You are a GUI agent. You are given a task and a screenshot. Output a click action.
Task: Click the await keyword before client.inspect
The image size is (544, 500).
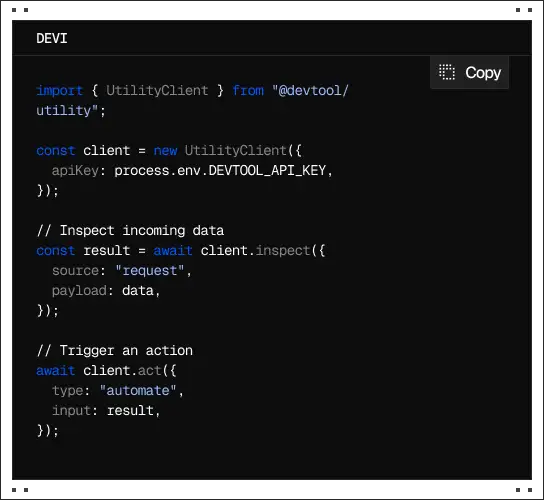pyautogui.click(x=173, y=251)
